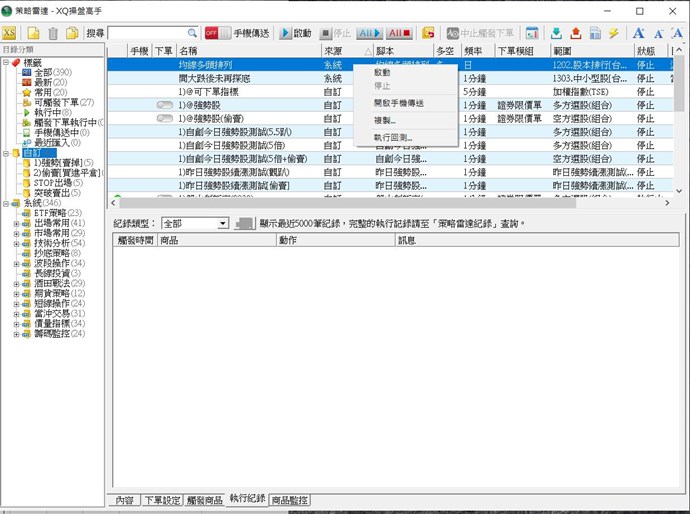Click the 啟動 start button in toolbar

(295, 33)
